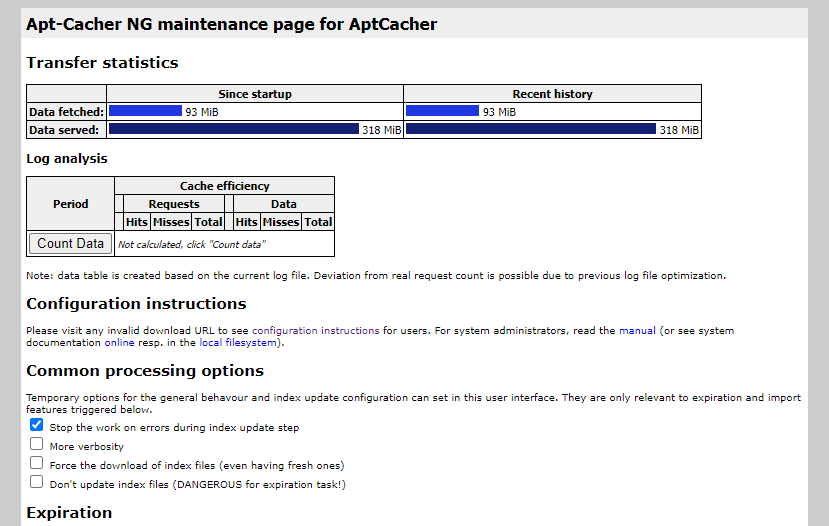Image resolution: width=829 pixels, height=526 pixels.
Task: Open the manual link
Action: [x=637, y=330]
